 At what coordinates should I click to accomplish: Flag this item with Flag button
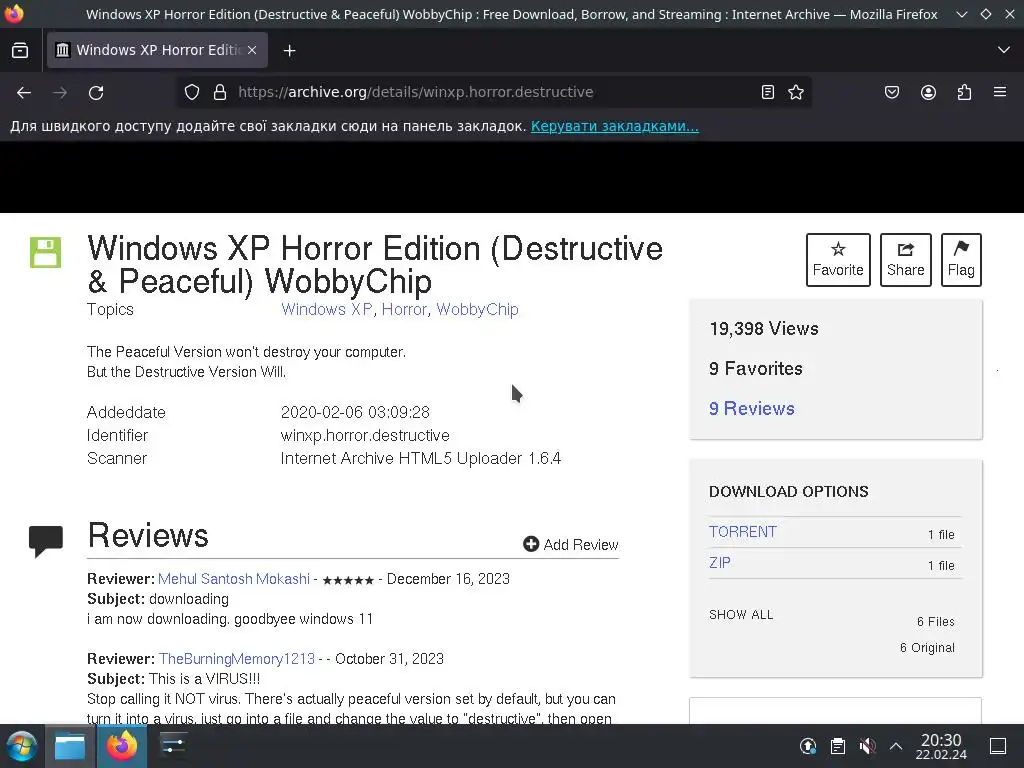[961, 260]
